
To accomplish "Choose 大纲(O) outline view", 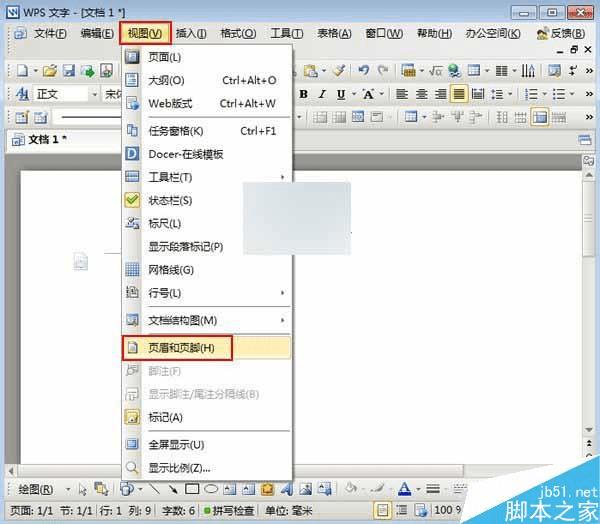I will [208, 80].
